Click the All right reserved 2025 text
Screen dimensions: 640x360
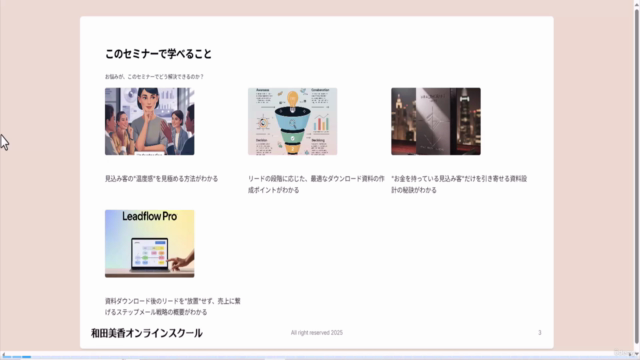(317, 333)
